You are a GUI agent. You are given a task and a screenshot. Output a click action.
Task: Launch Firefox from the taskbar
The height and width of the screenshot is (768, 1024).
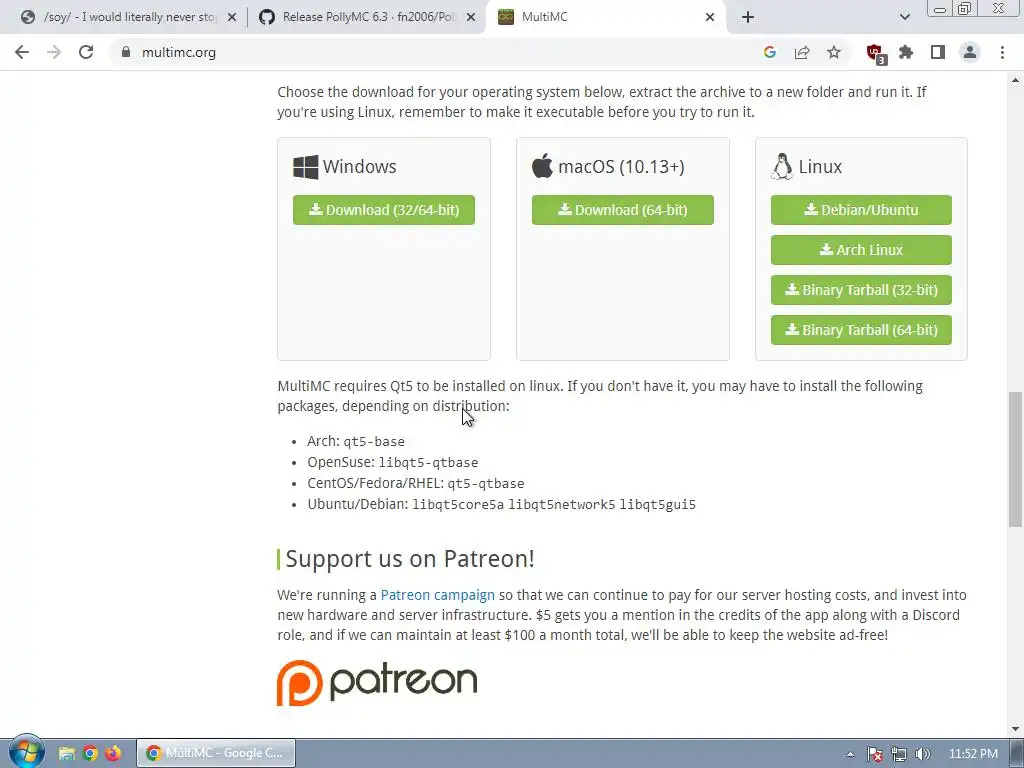113,753
